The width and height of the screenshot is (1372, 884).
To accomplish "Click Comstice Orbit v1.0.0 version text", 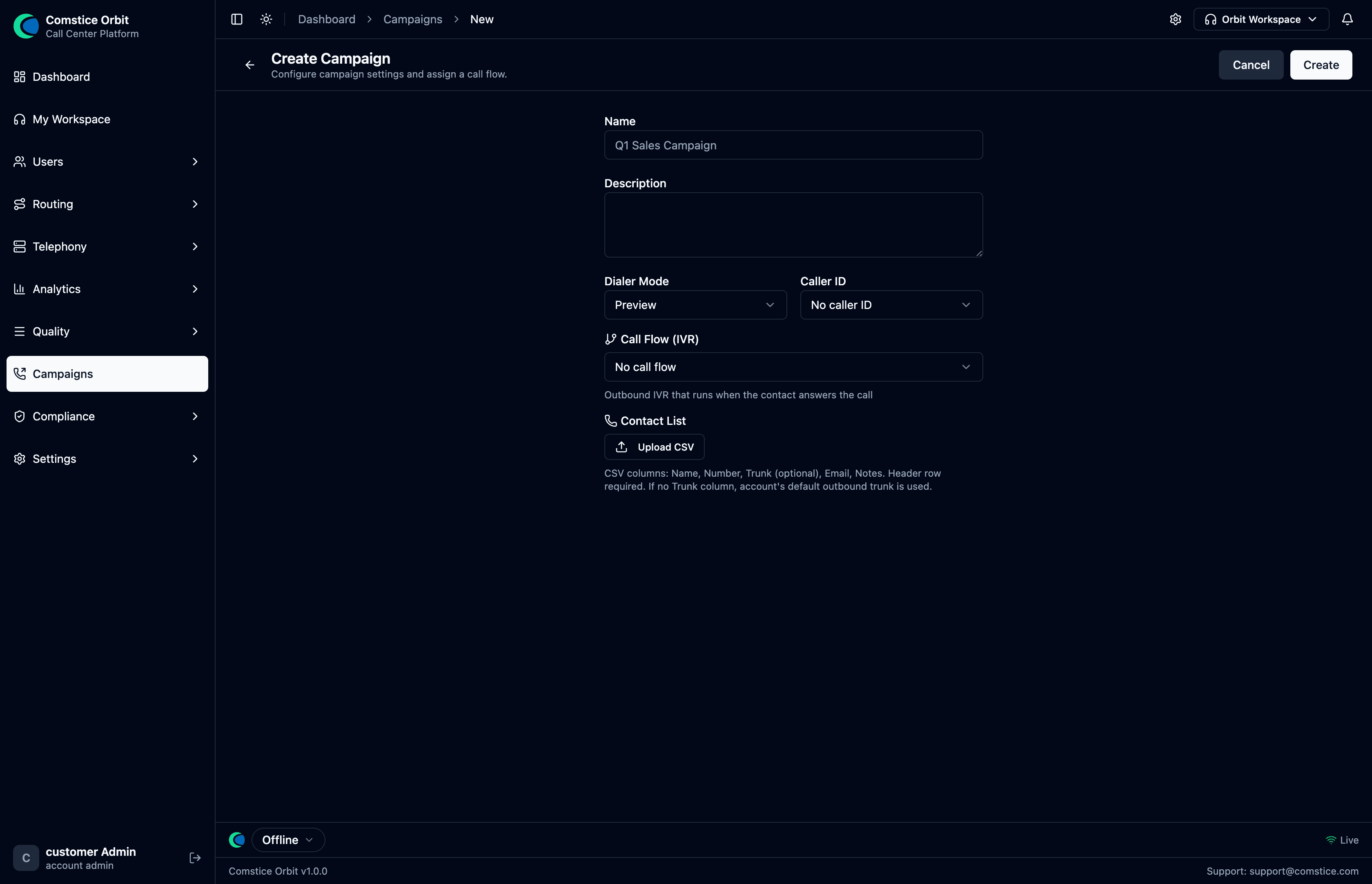I will [x=278, y=871].
